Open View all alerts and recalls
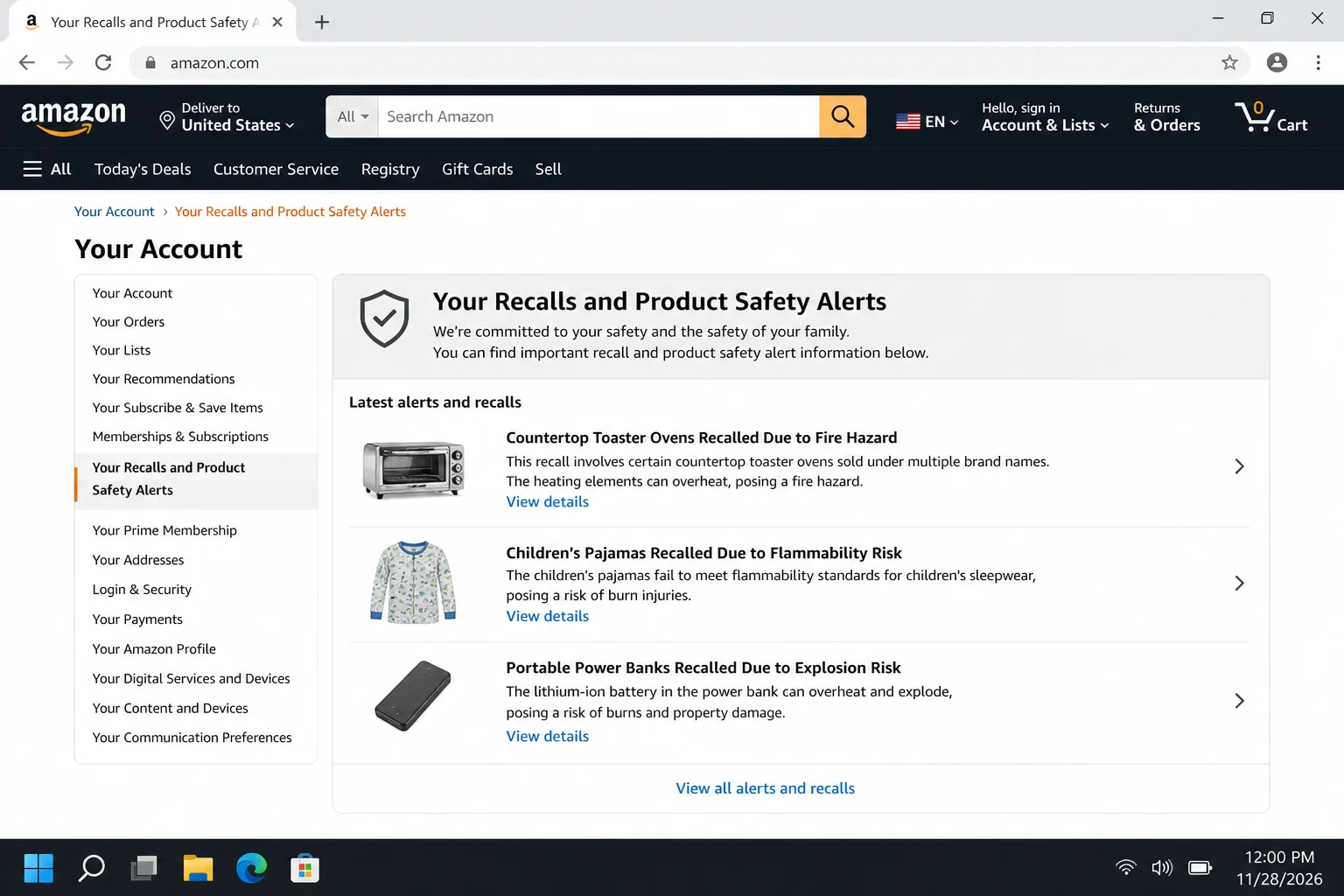Viewport: 1344px width, 896px height. (765, 788)
